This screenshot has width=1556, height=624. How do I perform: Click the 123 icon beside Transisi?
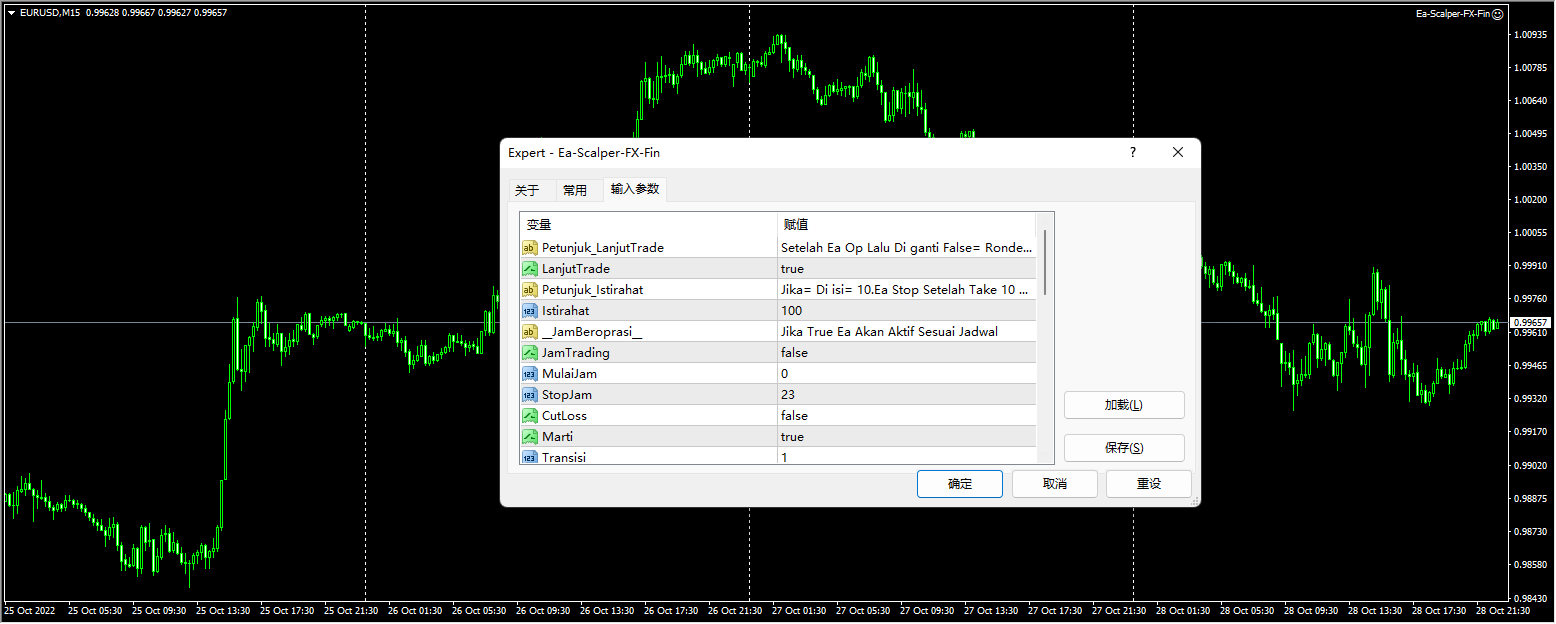[x=530, y=457]
